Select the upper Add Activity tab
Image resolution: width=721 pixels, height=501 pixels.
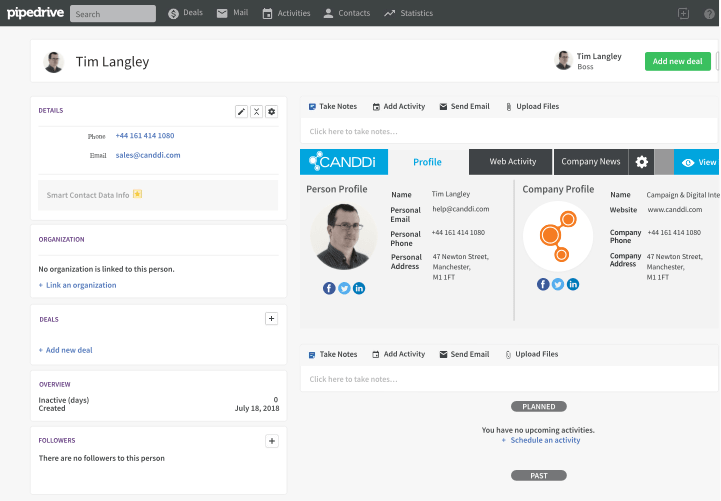[x=399, y=107]
